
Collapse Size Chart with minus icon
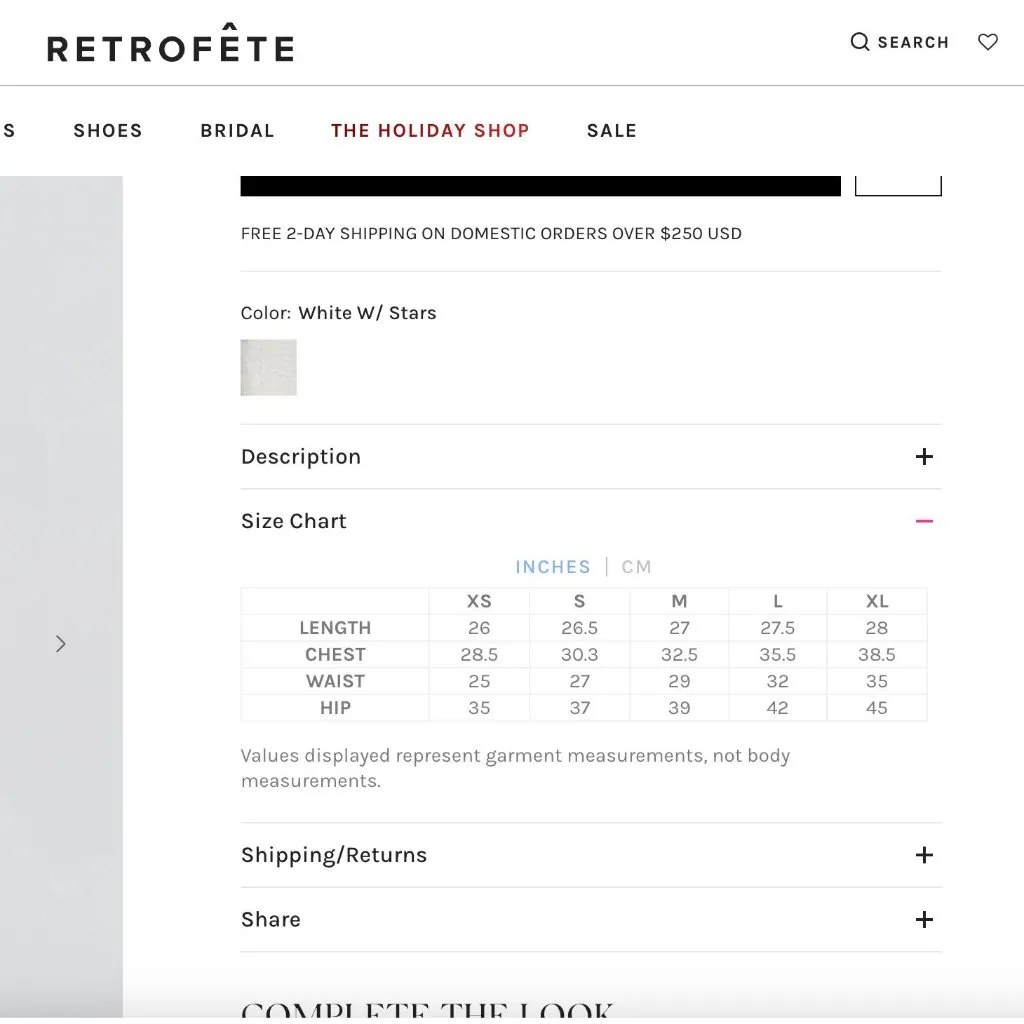point(924,521)
